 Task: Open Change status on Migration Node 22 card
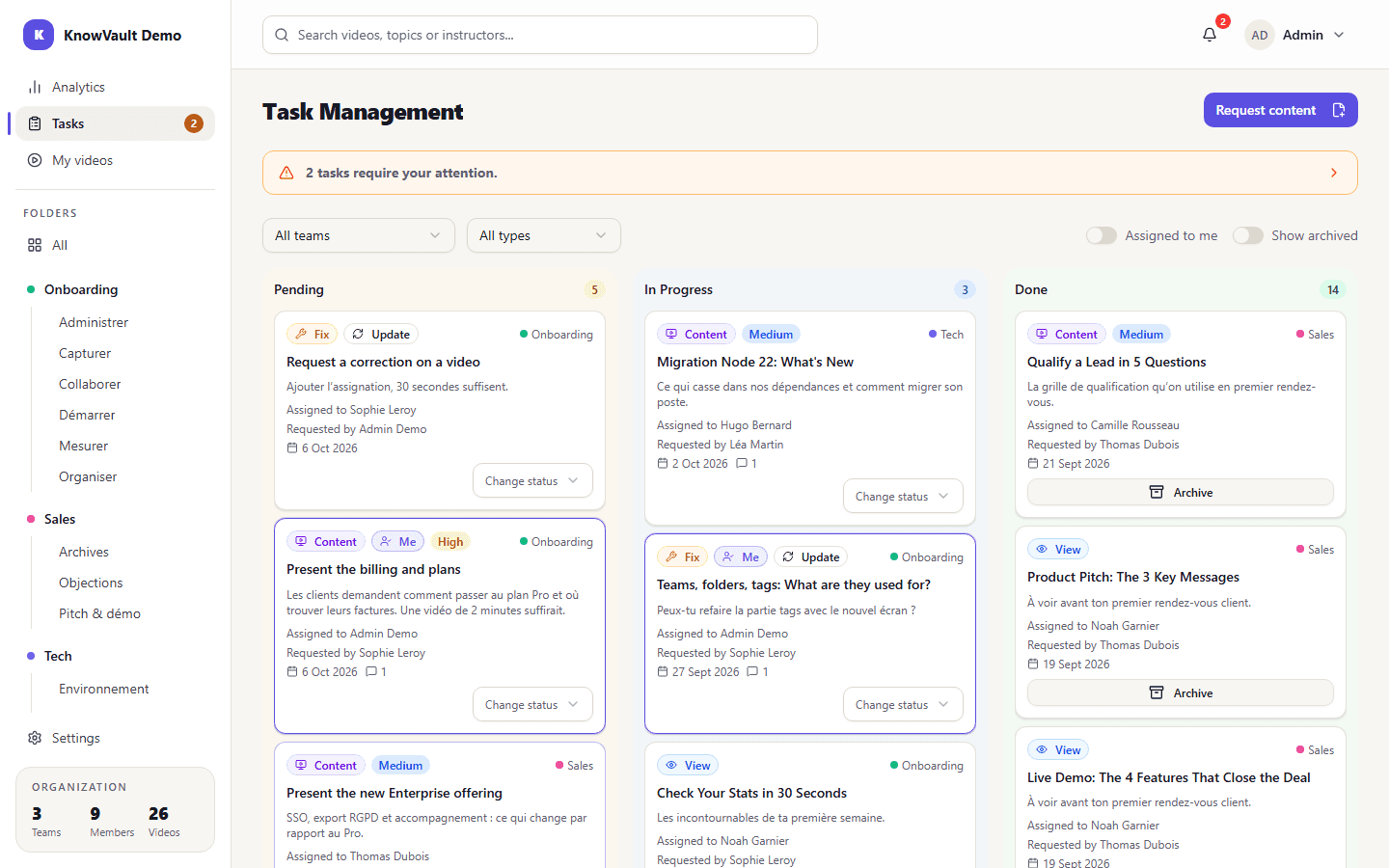903,497
